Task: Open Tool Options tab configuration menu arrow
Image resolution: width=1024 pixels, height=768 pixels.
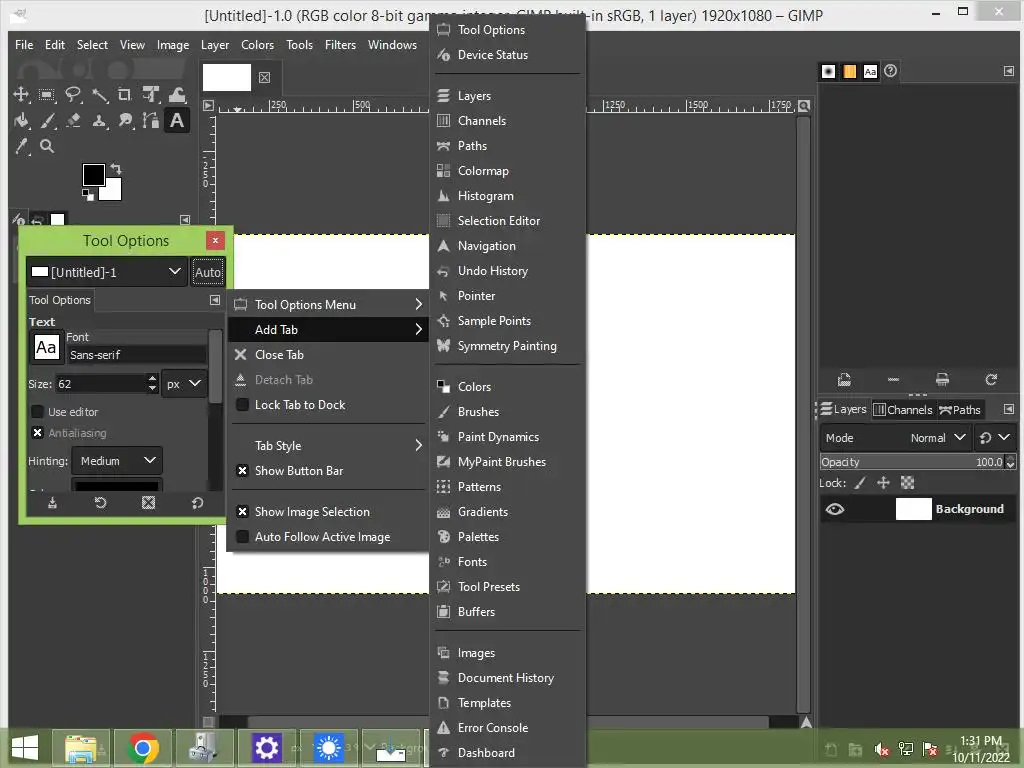Action: 215,300
